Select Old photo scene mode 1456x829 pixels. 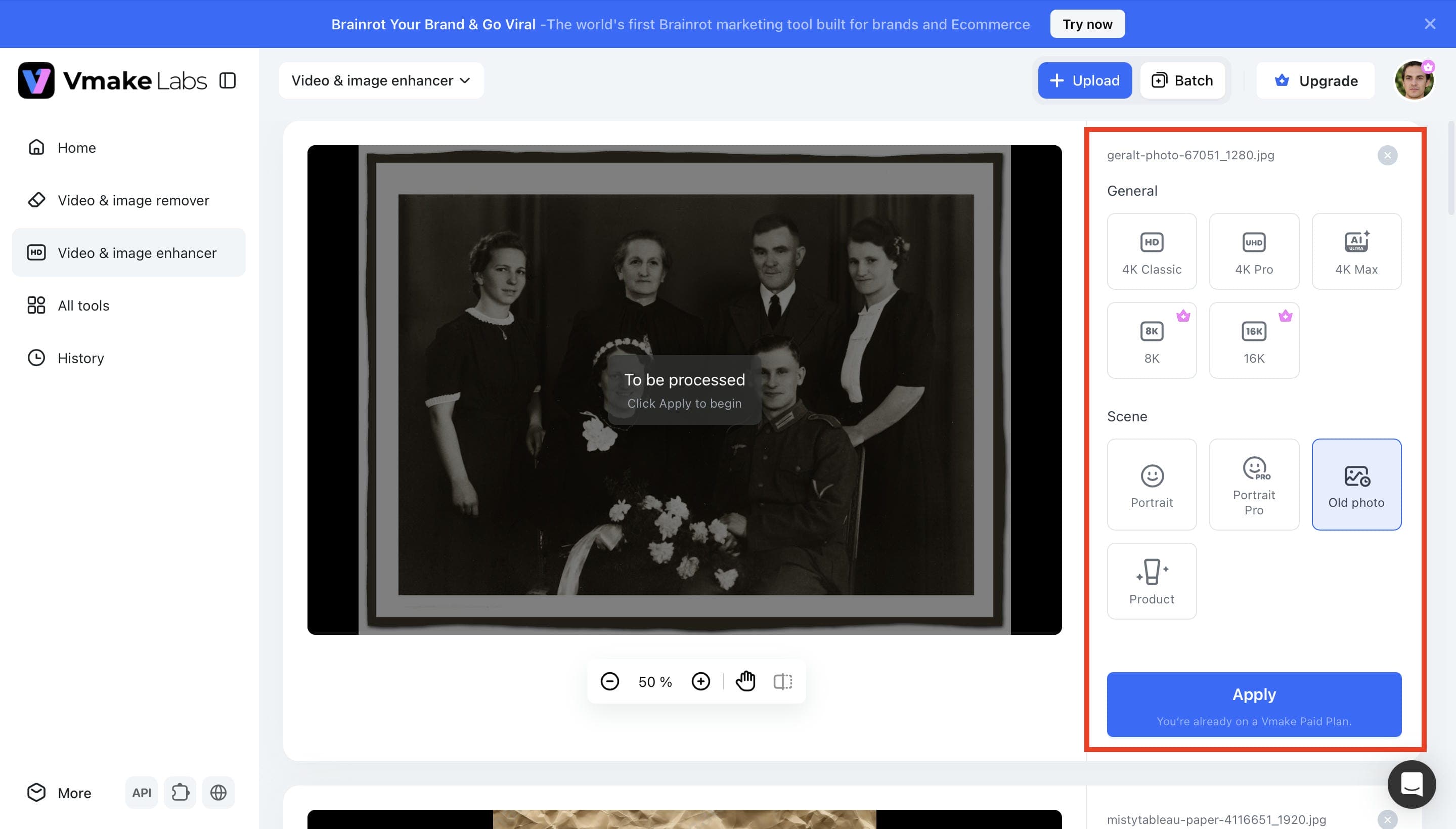click(x=1357, y=485)
